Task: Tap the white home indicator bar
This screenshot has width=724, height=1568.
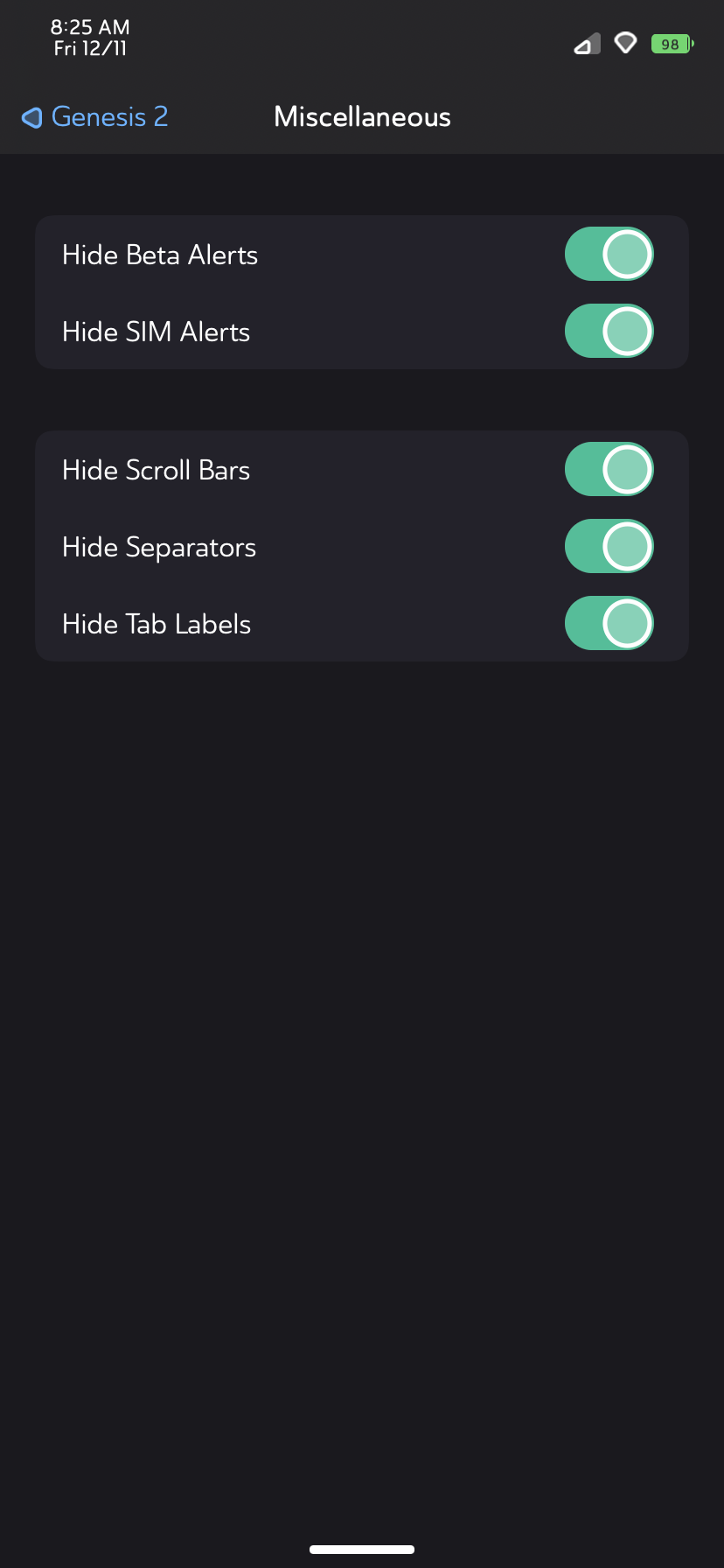Action: (362, 1550)
